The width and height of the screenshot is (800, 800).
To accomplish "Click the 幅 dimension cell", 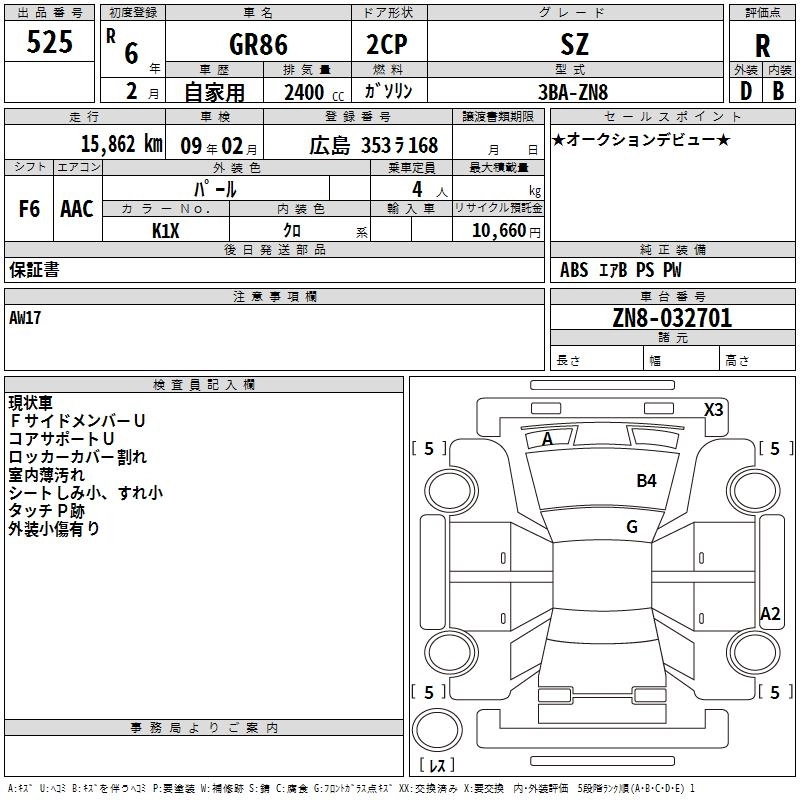I will (681, 360).
